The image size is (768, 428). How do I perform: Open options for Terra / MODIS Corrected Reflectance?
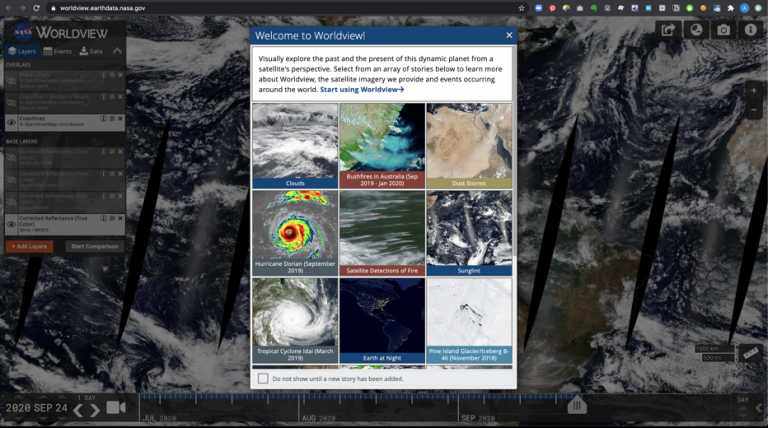tap(112, 218)
